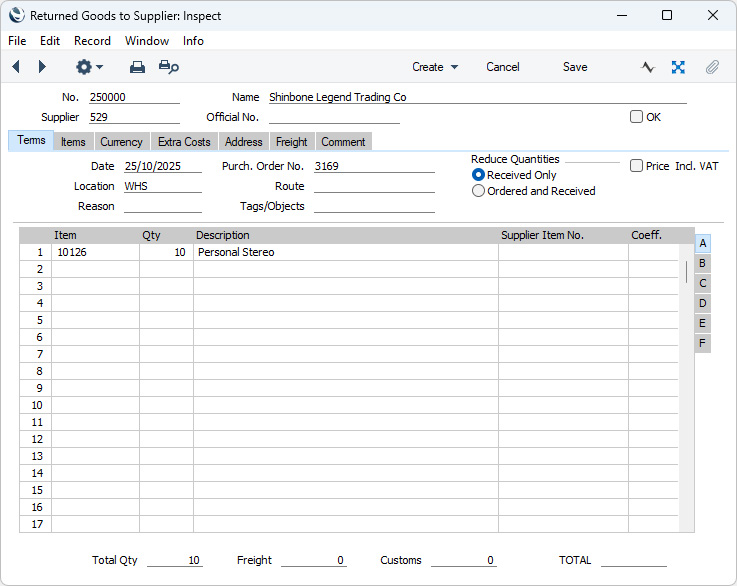Go to previous record arrow
737x586 pixels.
click(16, 67)
